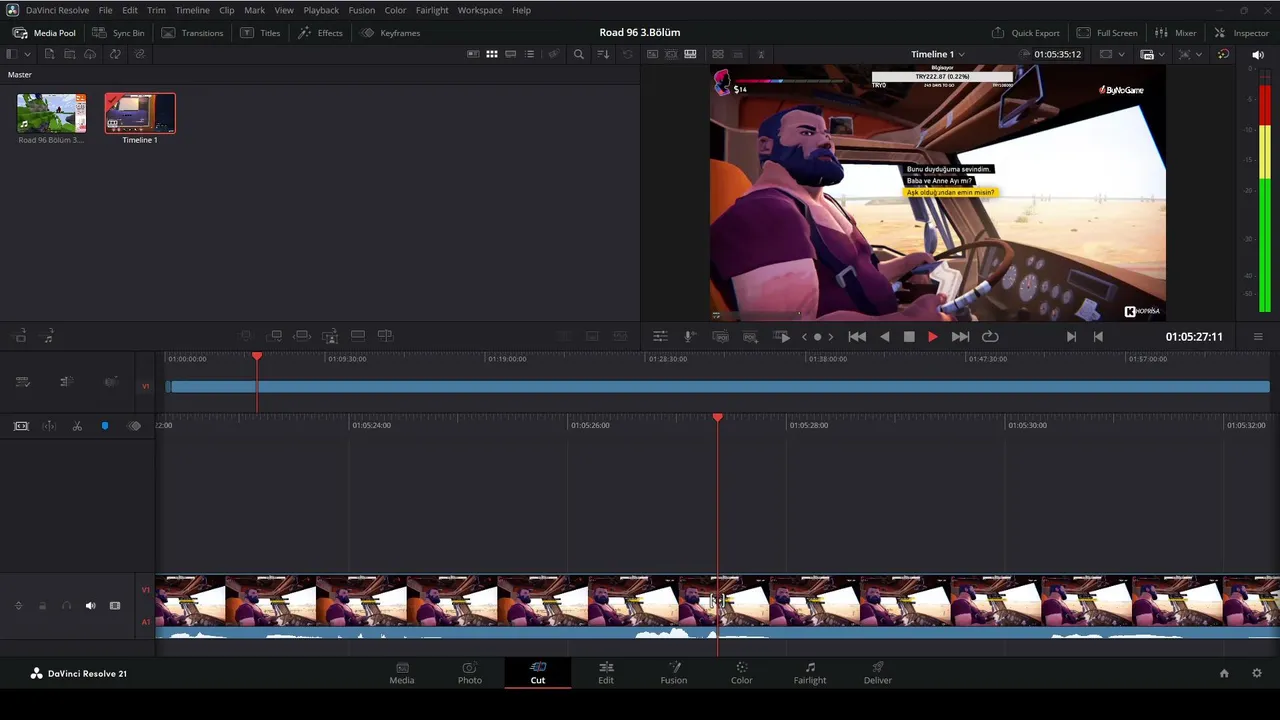The image size is (1280, 720).
Task: Click Quick Export button
Action: point(1025,33)
